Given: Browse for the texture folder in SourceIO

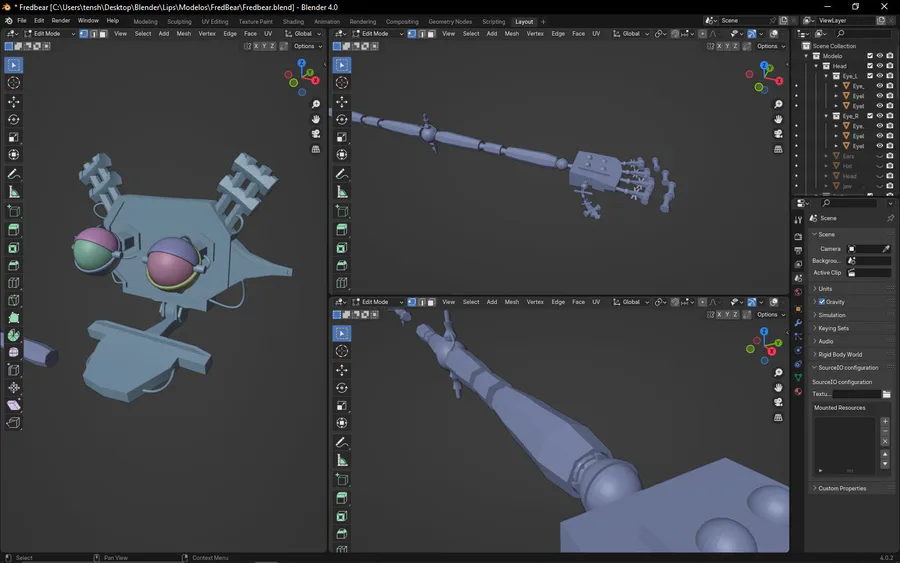Looking at the screenshot, I should tap(886, 394).
